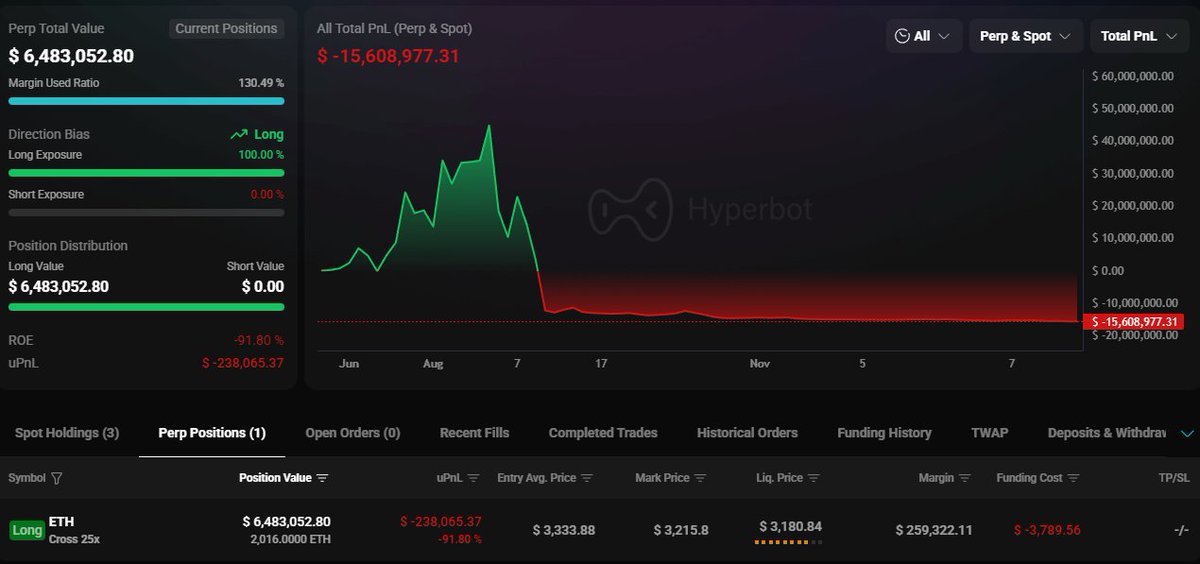Viewport: 1200px width, 564px height.
Task: Switch to Spot Holdings (3) tab
Action: tap(67, 433)
